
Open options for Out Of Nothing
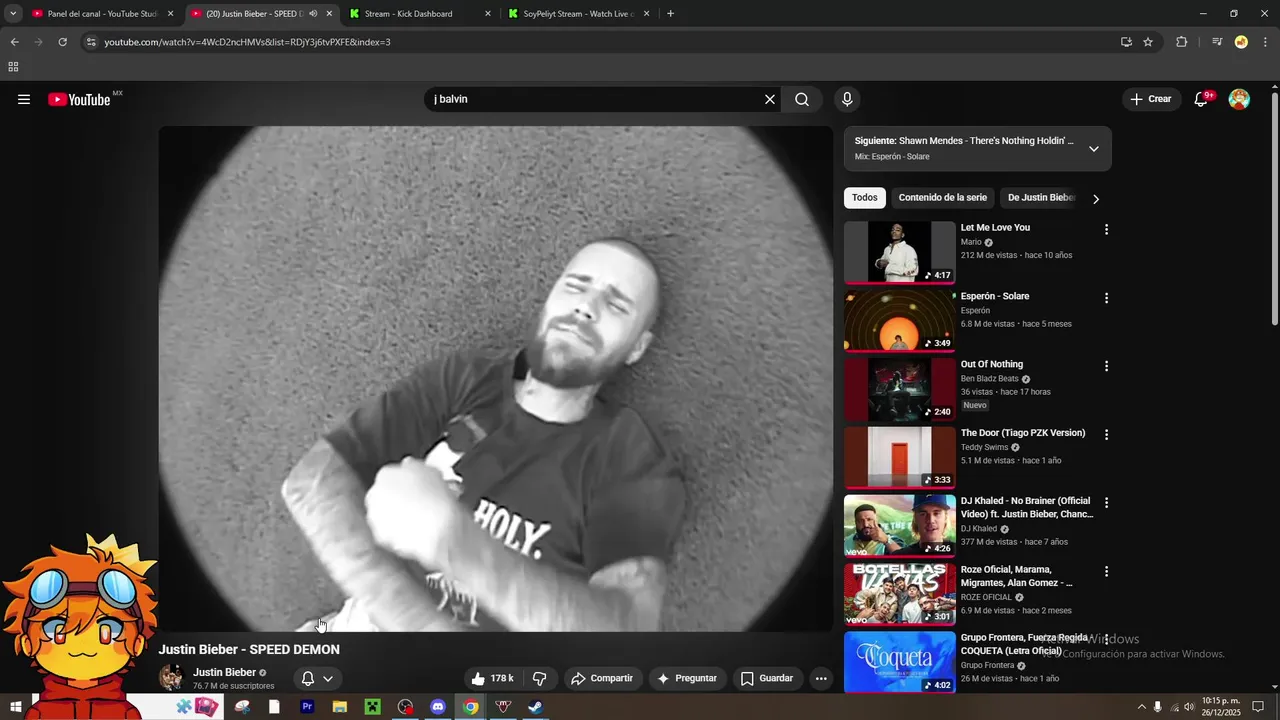pyautogui.click(x=1106, y=366)
